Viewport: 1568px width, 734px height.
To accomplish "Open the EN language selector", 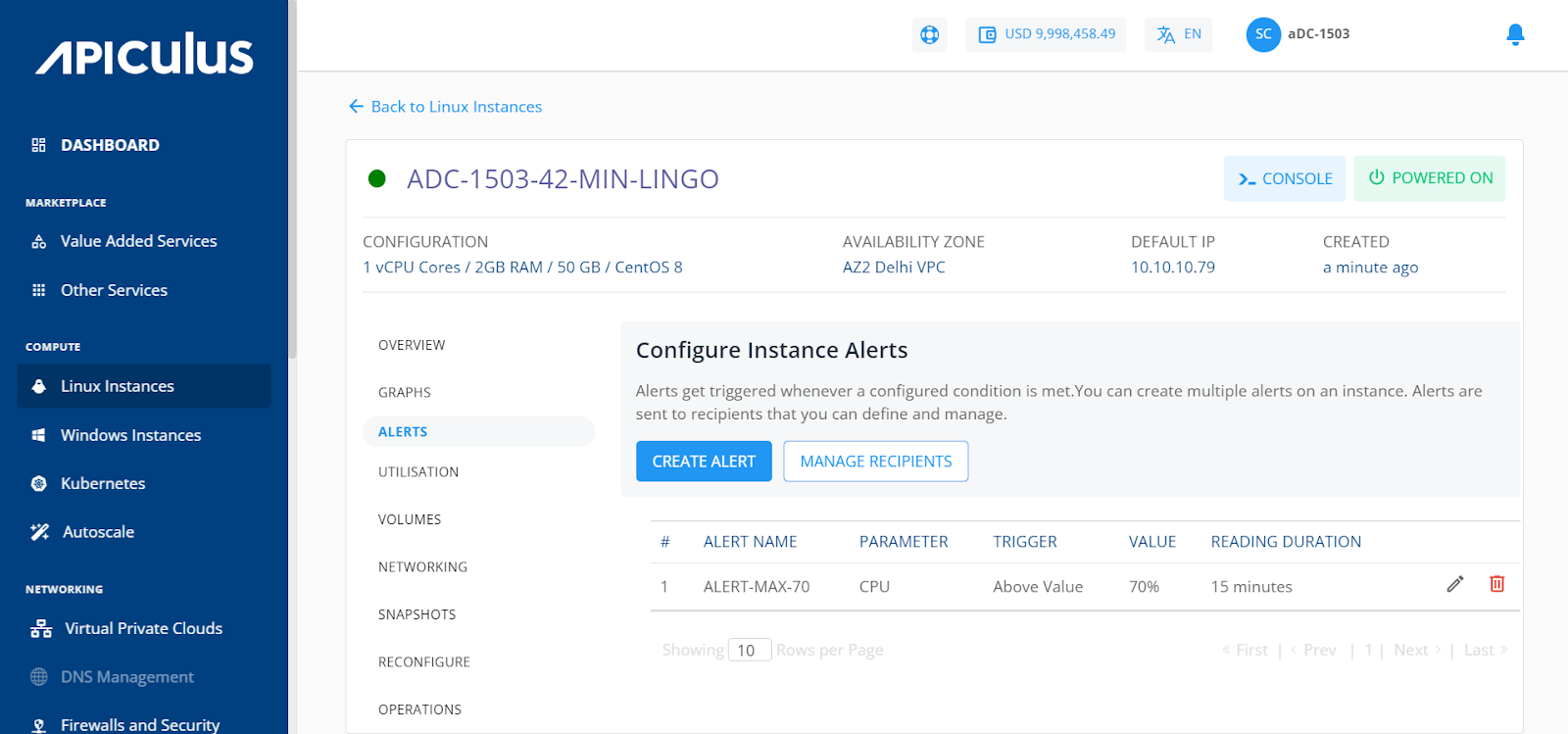I will coord(1179,34).
